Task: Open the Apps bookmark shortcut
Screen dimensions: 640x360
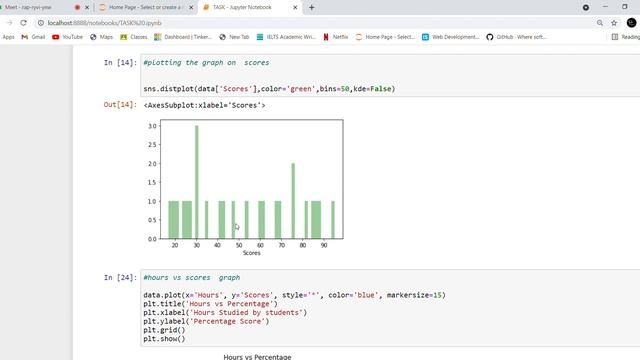Action: click(8, 37)
